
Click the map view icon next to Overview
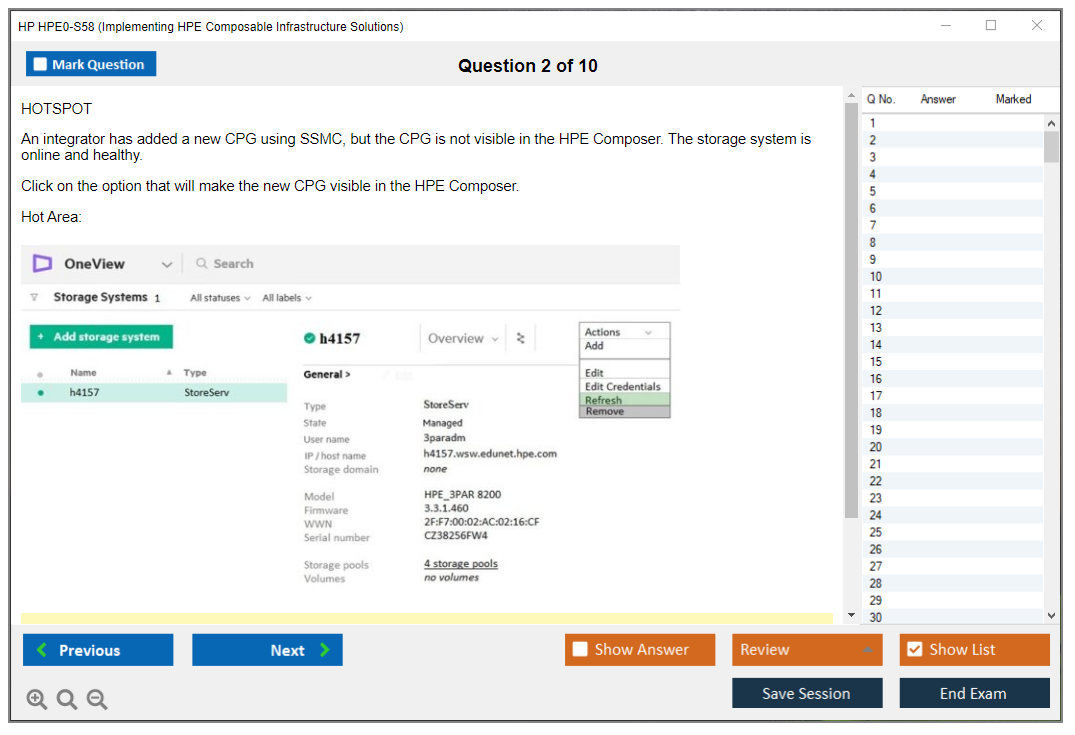[520, 338]
